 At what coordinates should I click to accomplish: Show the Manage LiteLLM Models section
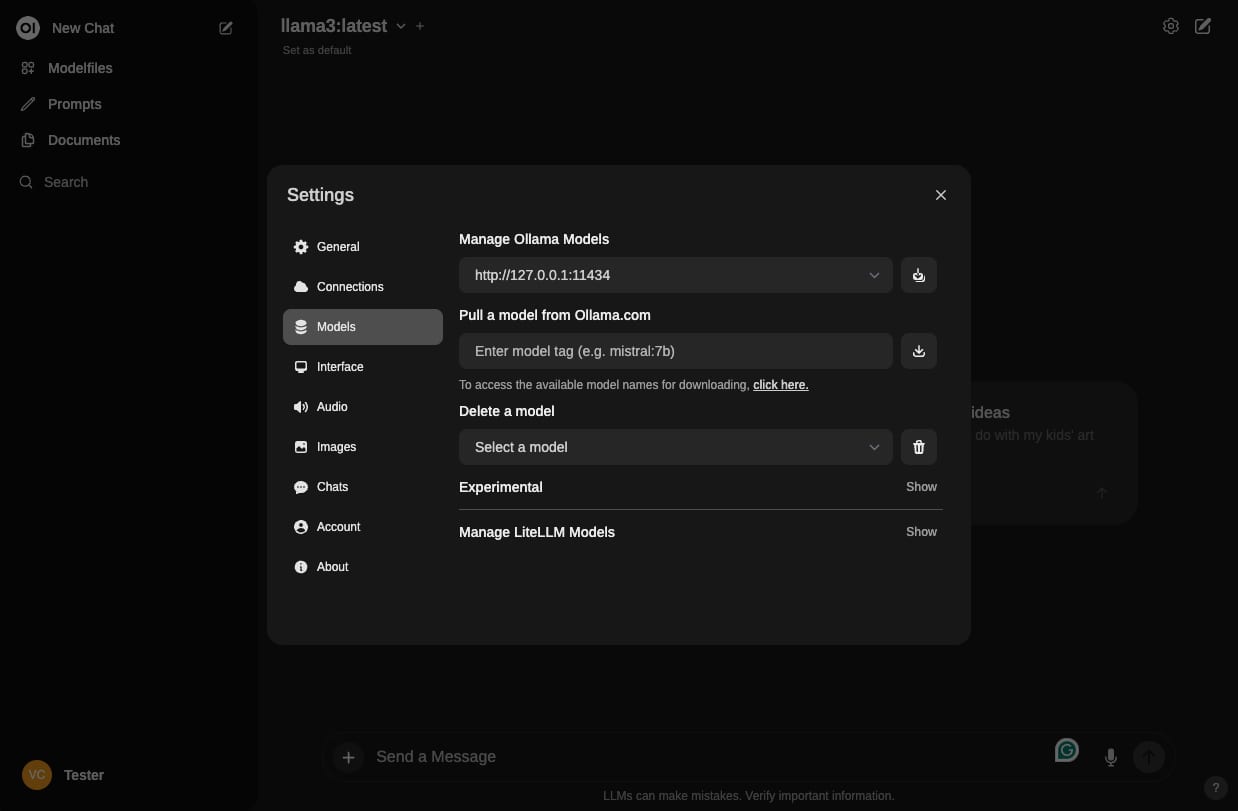[x=921, y=531]
